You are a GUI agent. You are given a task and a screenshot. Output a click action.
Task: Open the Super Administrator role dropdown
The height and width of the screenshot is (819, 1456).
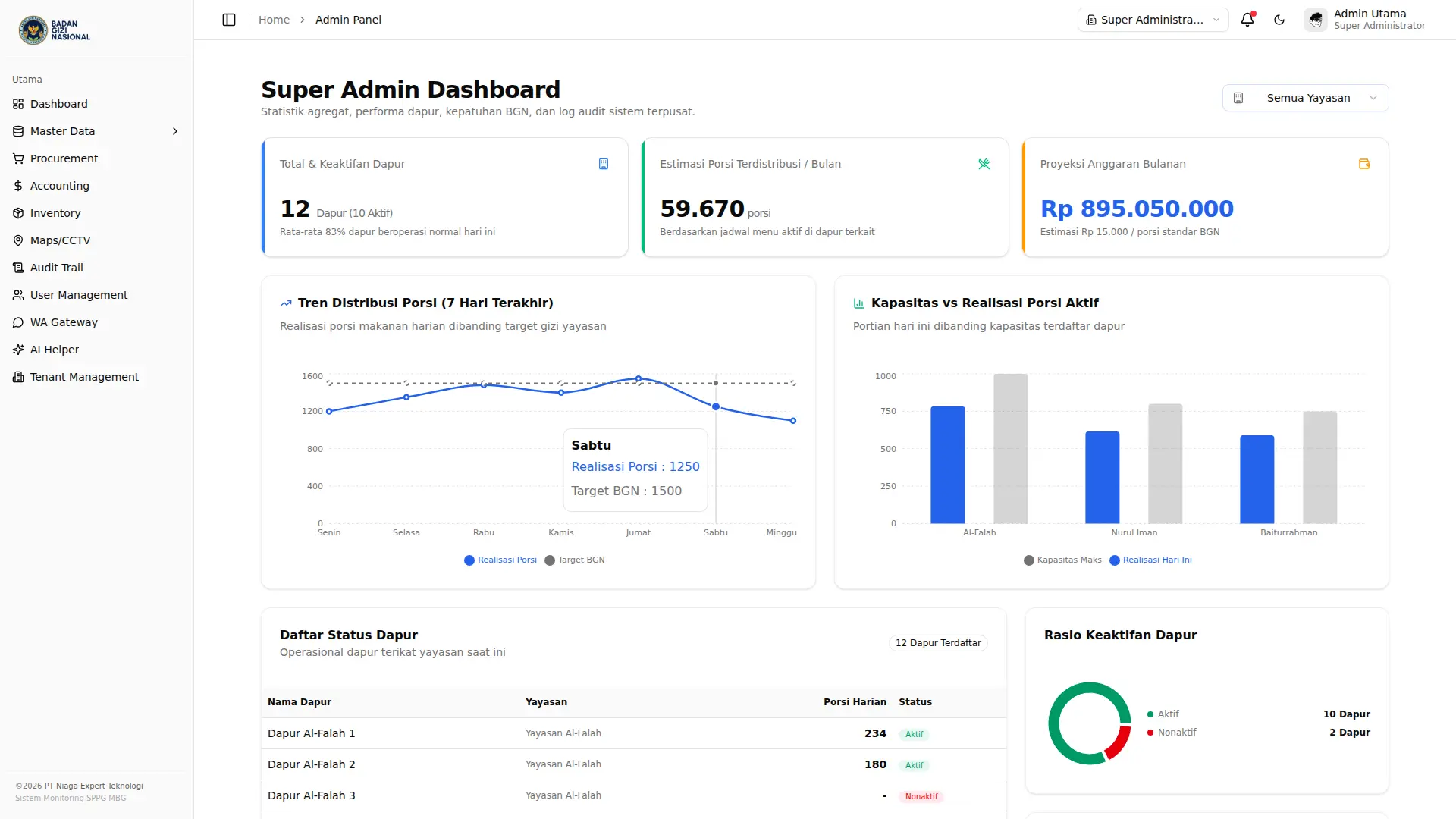1153,20
